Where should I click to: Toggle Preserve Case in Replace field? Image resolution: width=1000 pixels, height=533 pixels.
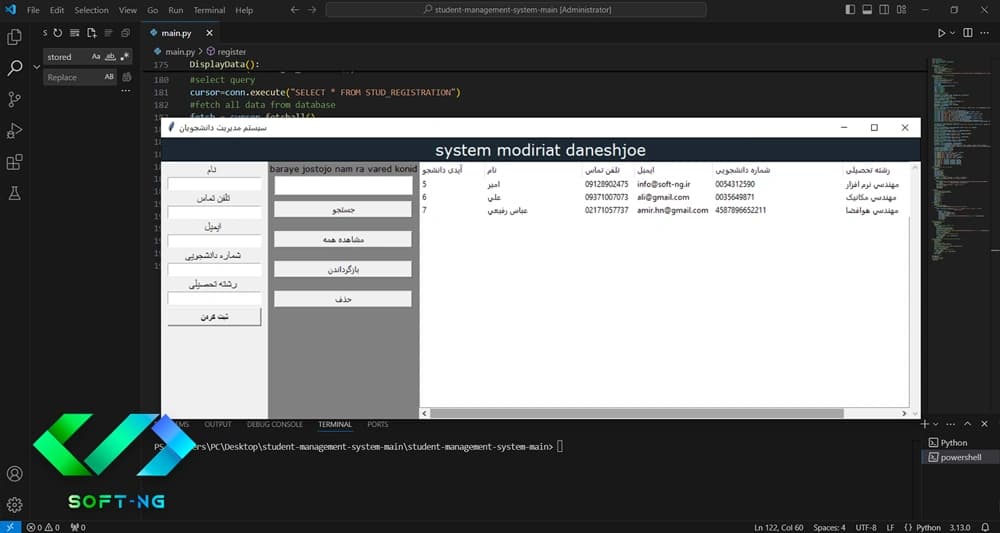[109, 77]
